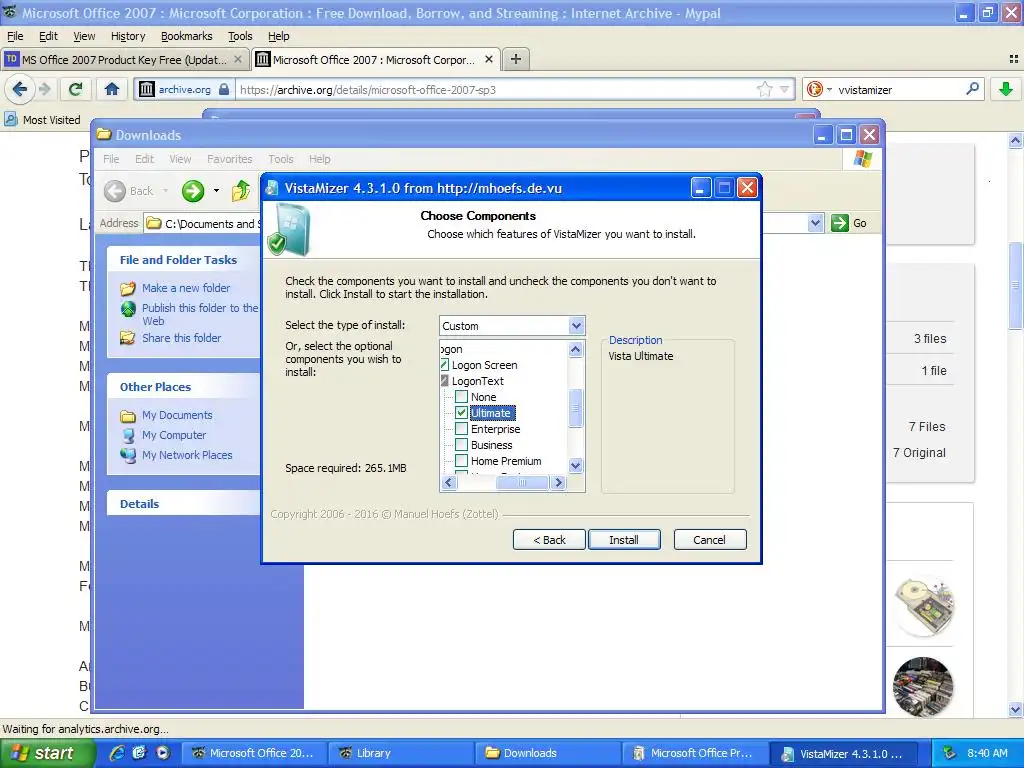
Task: Open the Bookmarks menu in browser
Action: pos(187,37)
